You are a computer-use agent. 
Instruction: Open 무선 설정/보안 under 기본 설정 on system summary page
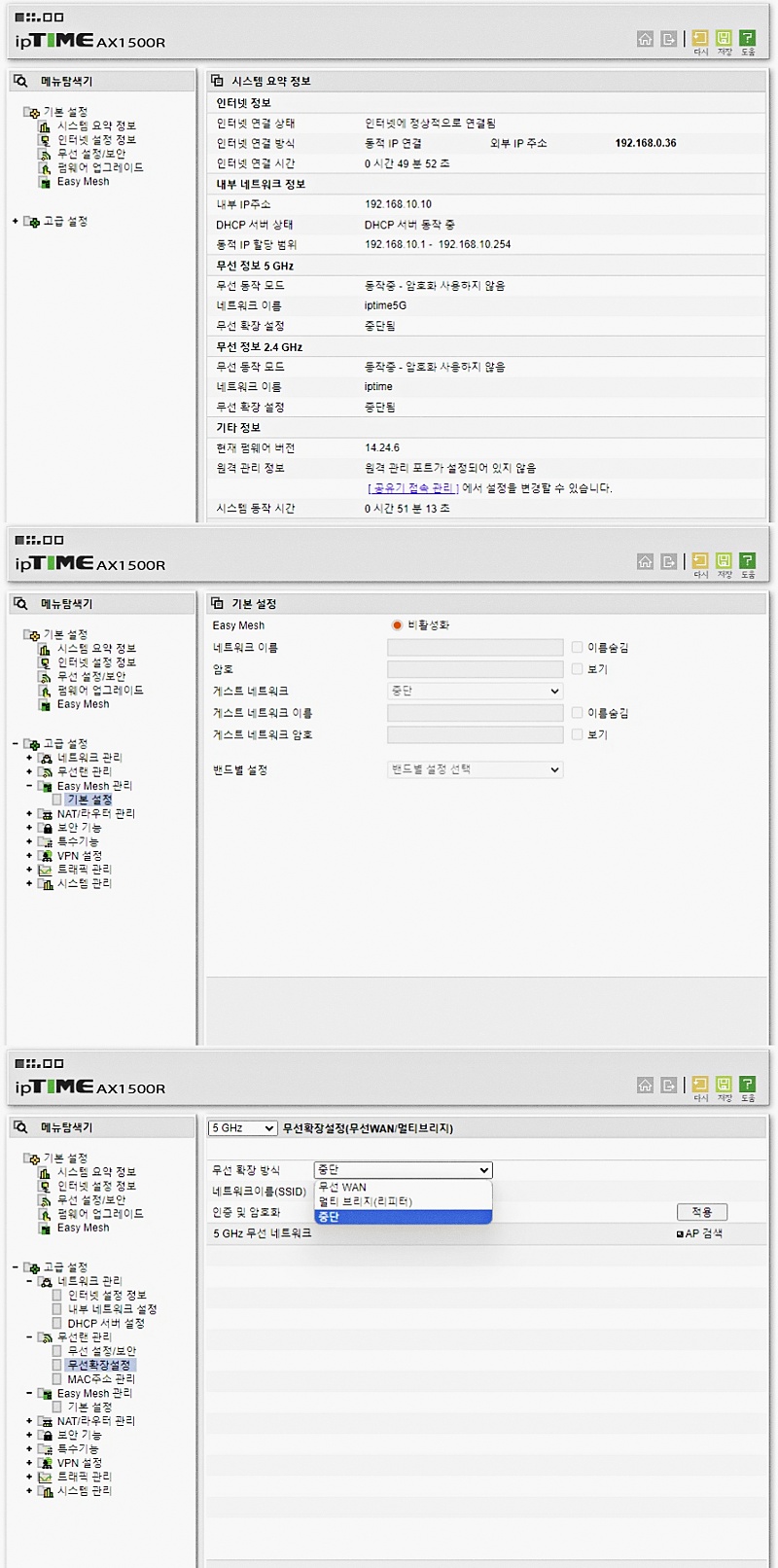tap(91, 155)
